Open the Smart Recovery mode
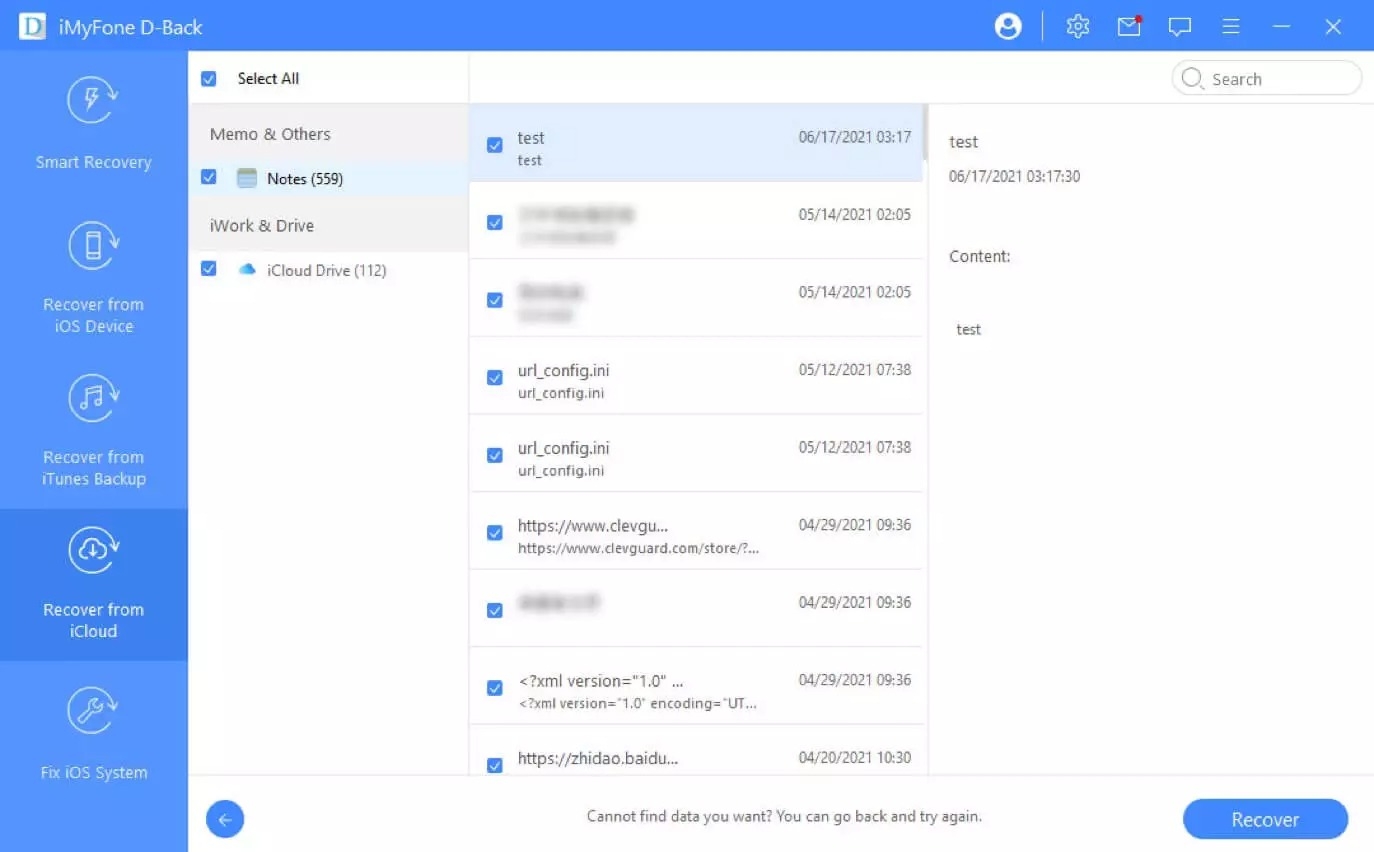The image size is (1374, 852). coord(93,125)
